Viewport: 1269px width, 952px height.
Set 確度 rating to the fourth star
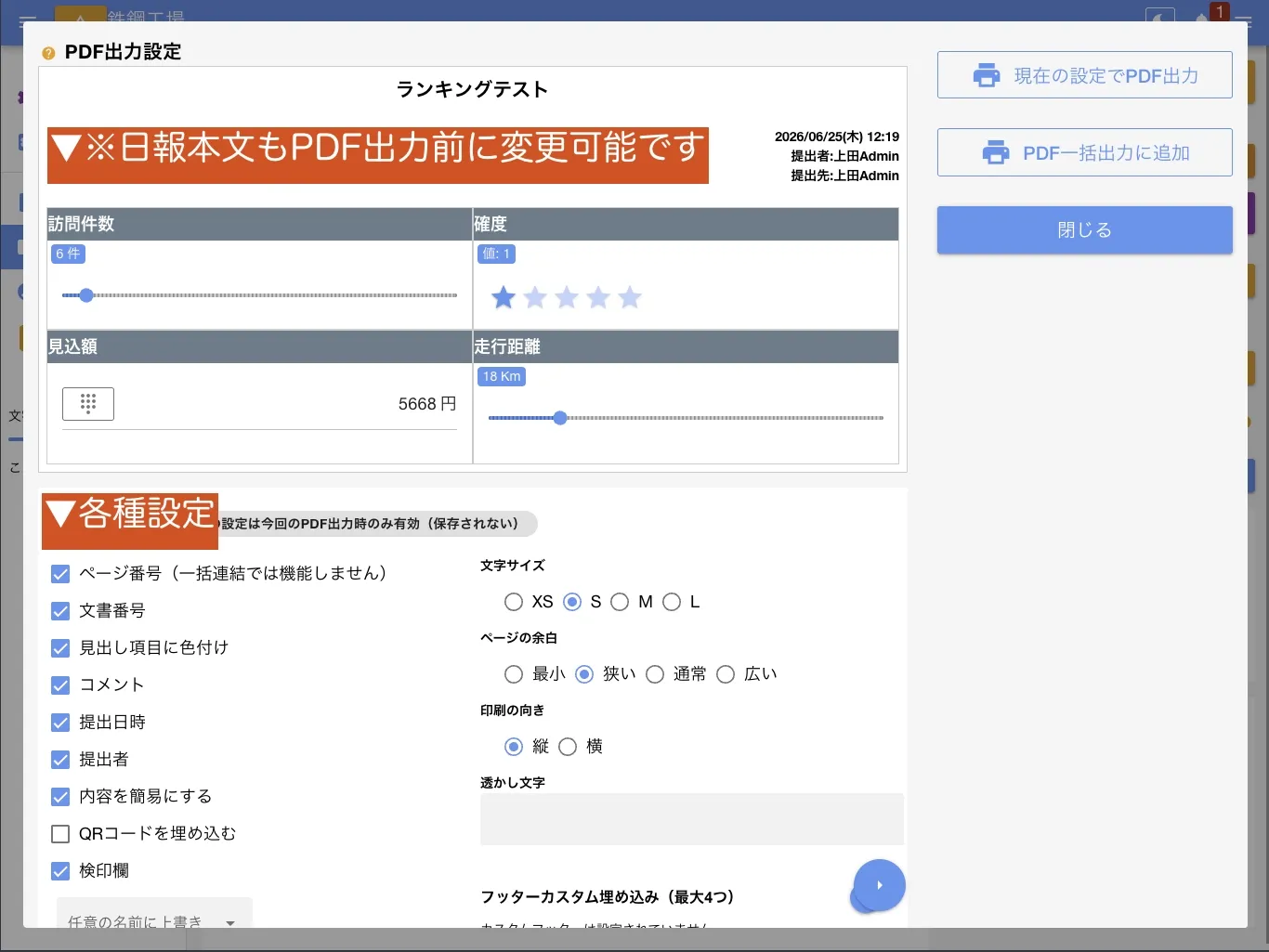tap(598, 297)
